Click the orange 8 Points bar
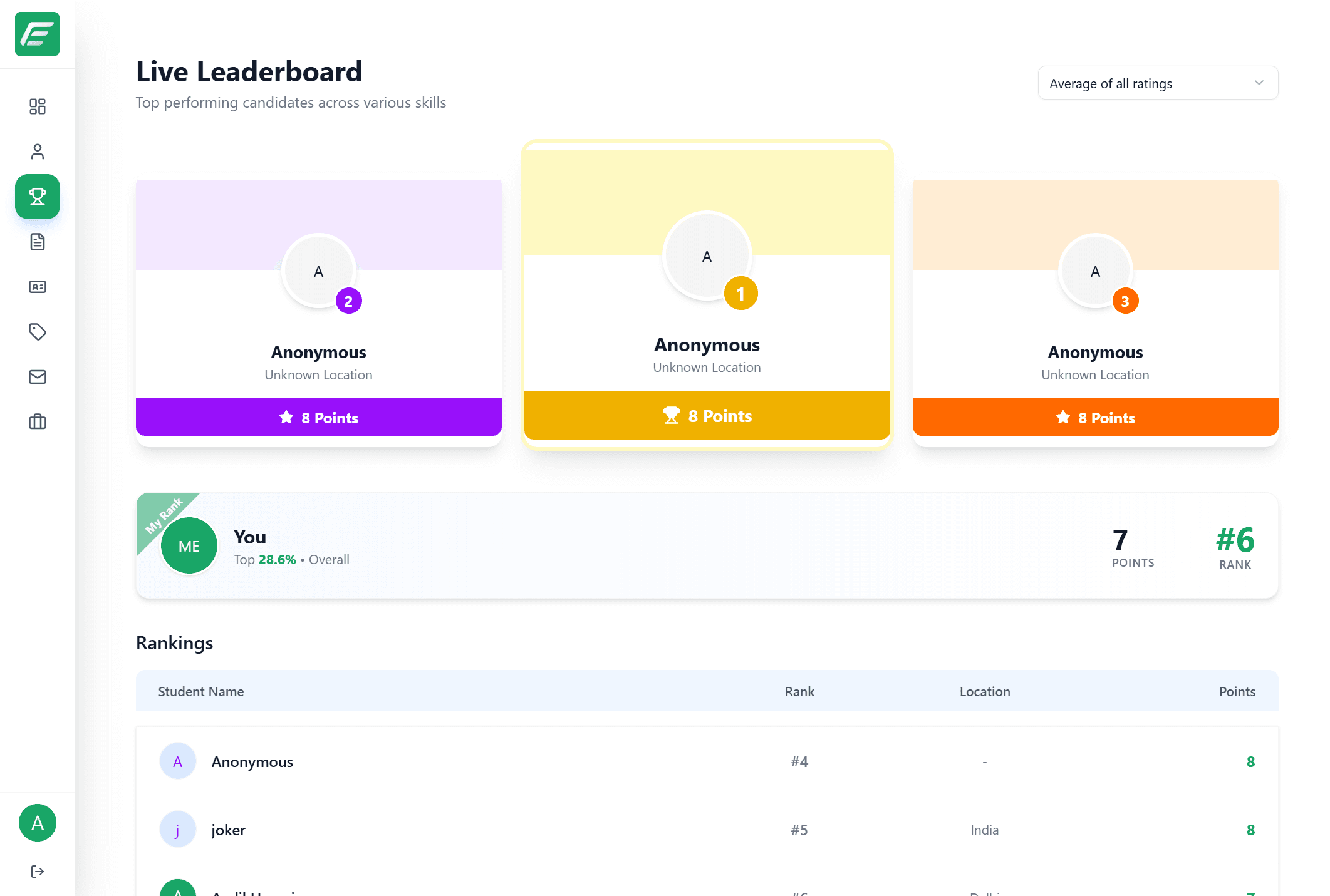This screenshot has width=1330, height=896. (1094, 418)
